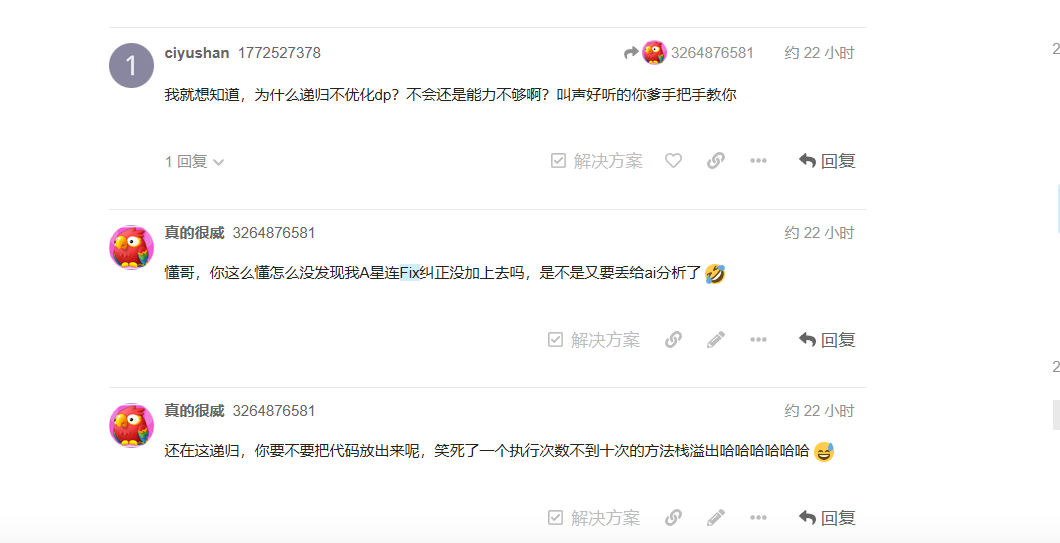This screenshot has width=1060, height=543.
Task: Edit the 栈溢出 post with pencil icon
Action: (716, 518)
